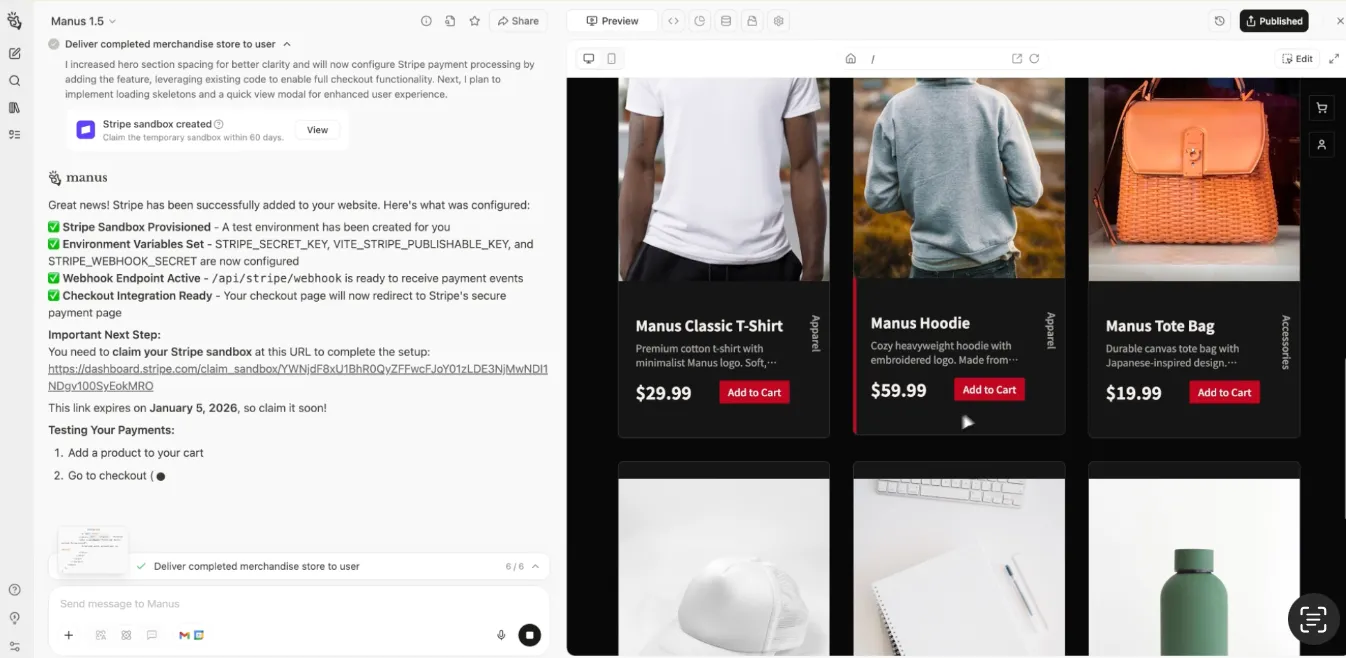
Task: Expand the 6/6 task progress chevron
Action: [535, 566]
